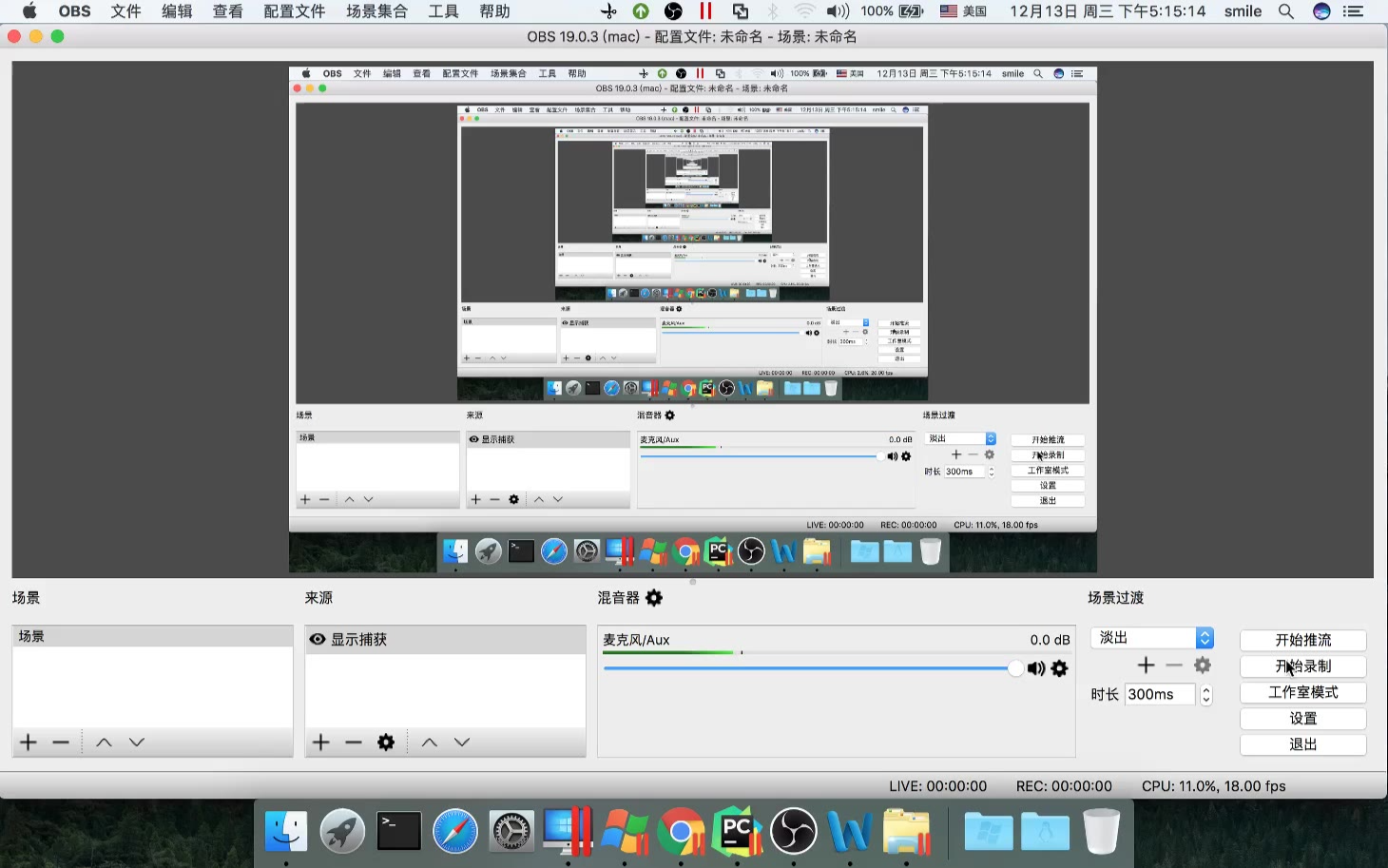Open the 配置文件 menu

295,11
